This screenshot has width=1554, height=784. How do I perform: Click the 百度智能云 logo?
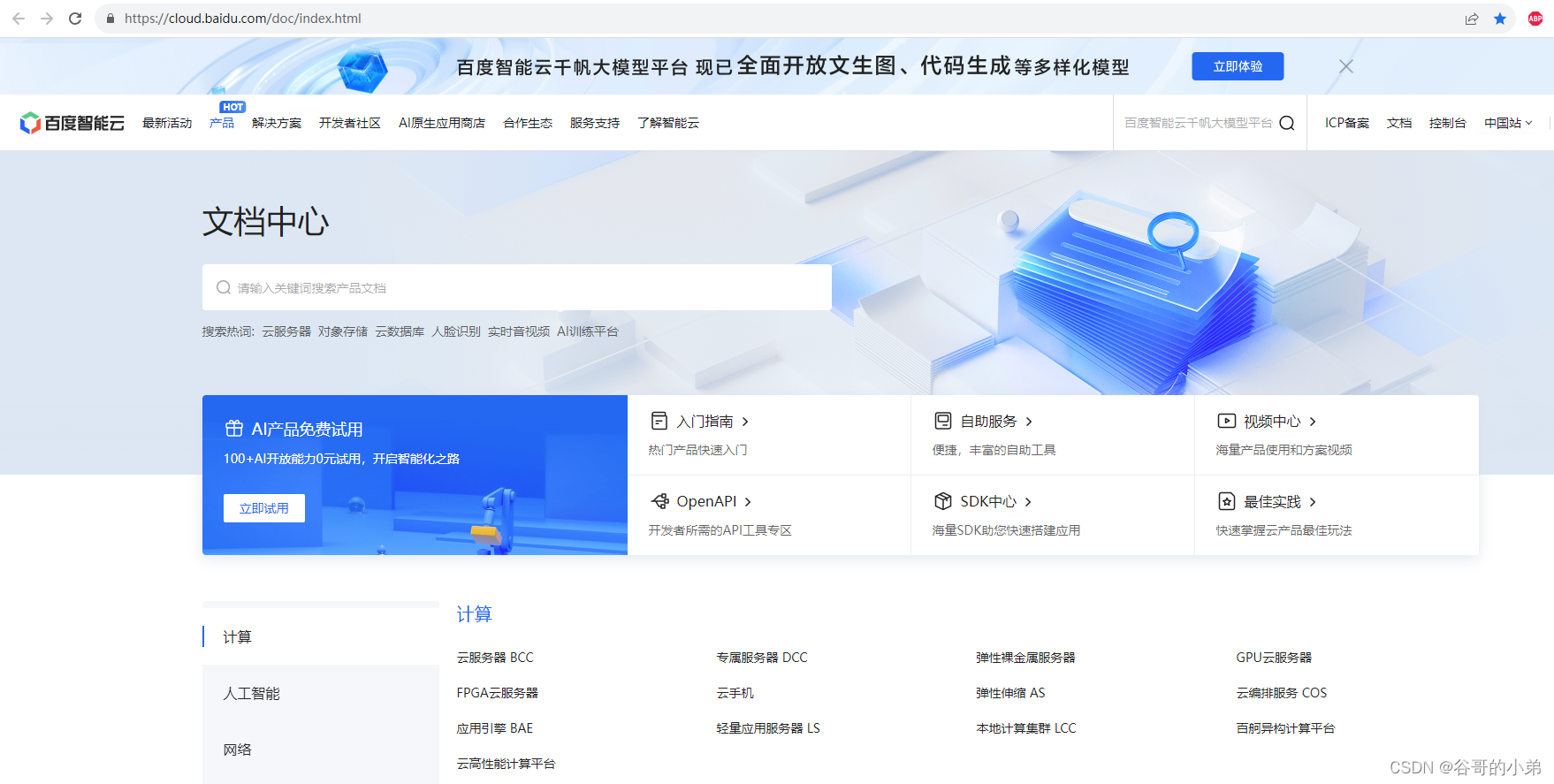click(72, 123)
